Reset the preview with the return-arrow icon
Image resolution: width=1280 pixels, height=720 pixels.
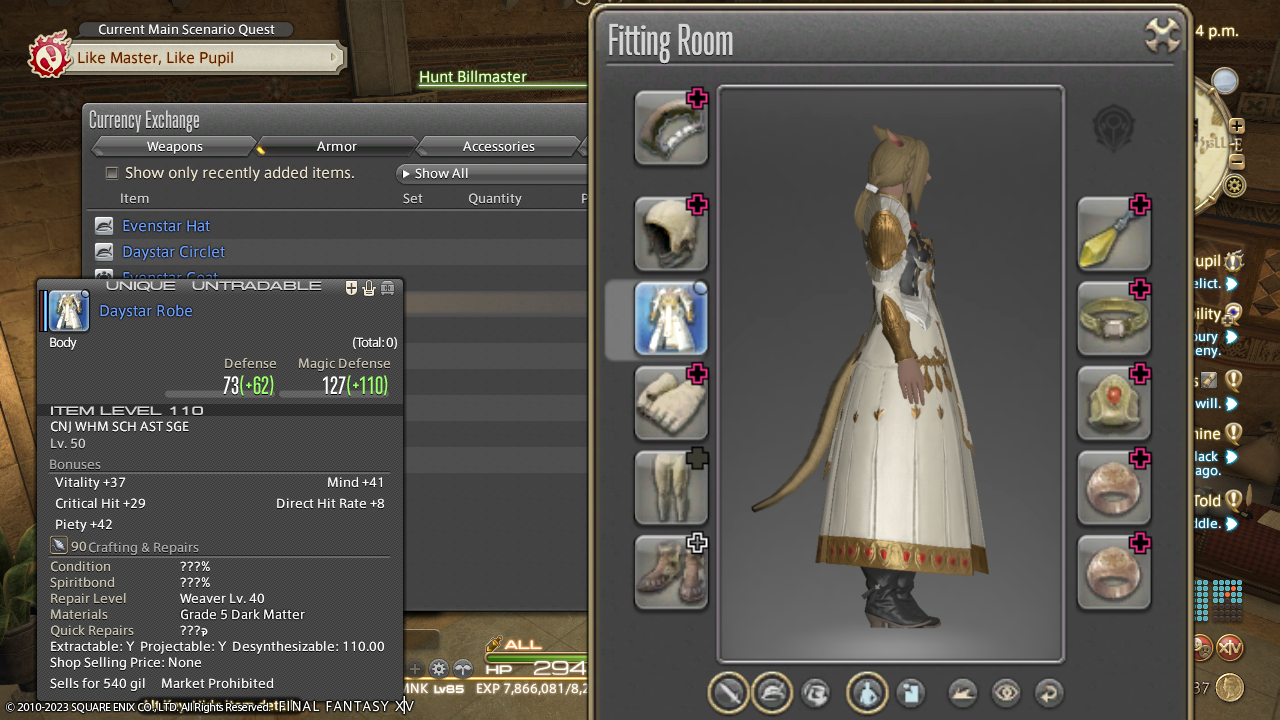[x=1048, y=693]
